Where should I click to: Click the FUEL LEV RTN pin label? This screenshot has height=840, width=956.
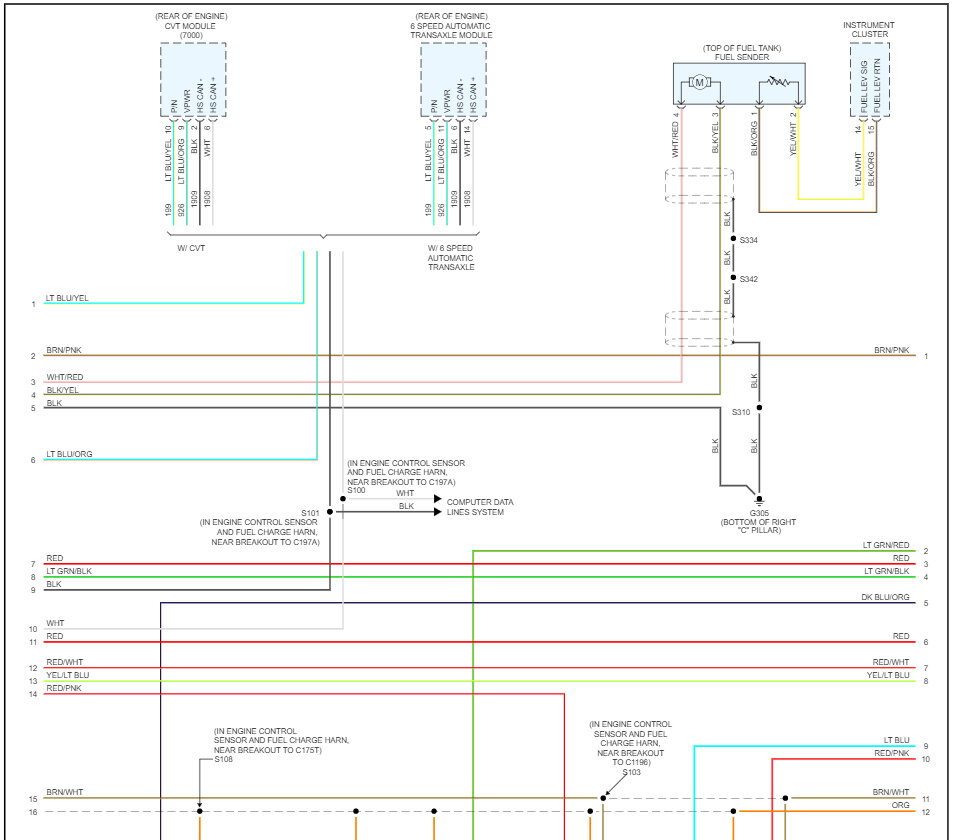(877, 85)
